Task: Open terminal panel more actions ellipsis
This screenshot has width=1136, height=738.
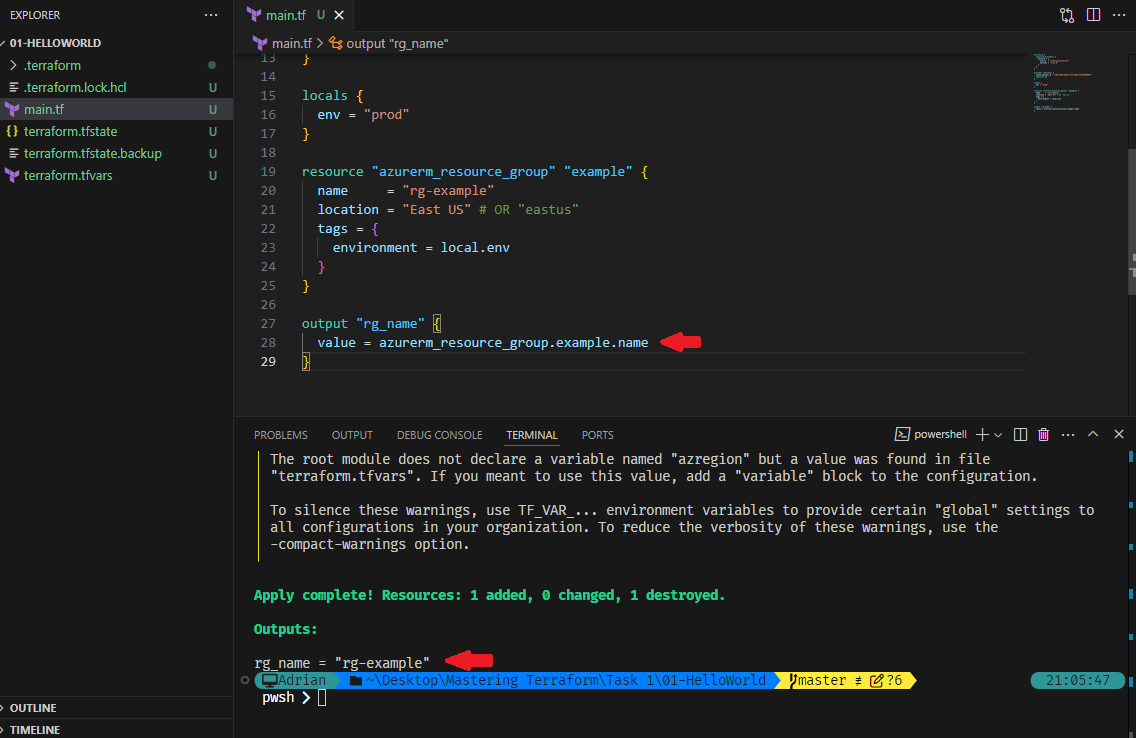Action: (1068, 435)
